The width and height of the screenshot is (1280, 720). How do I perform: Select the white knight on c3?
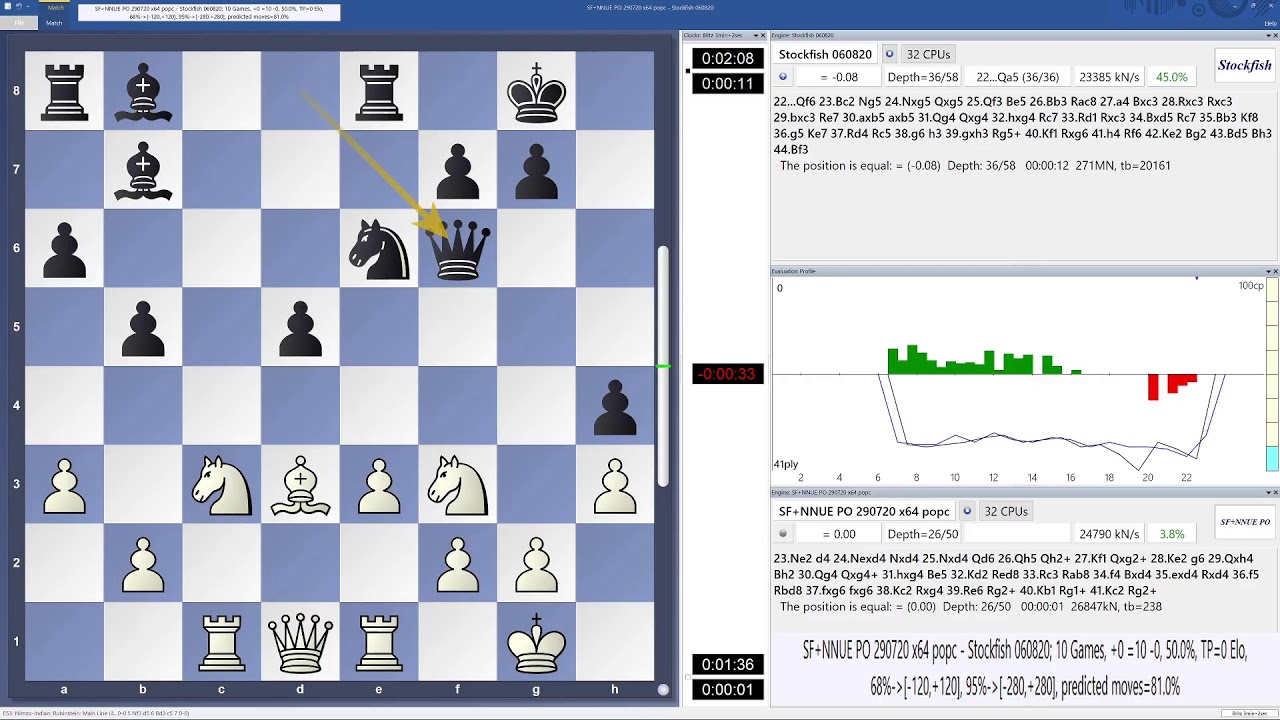(222, 486)
